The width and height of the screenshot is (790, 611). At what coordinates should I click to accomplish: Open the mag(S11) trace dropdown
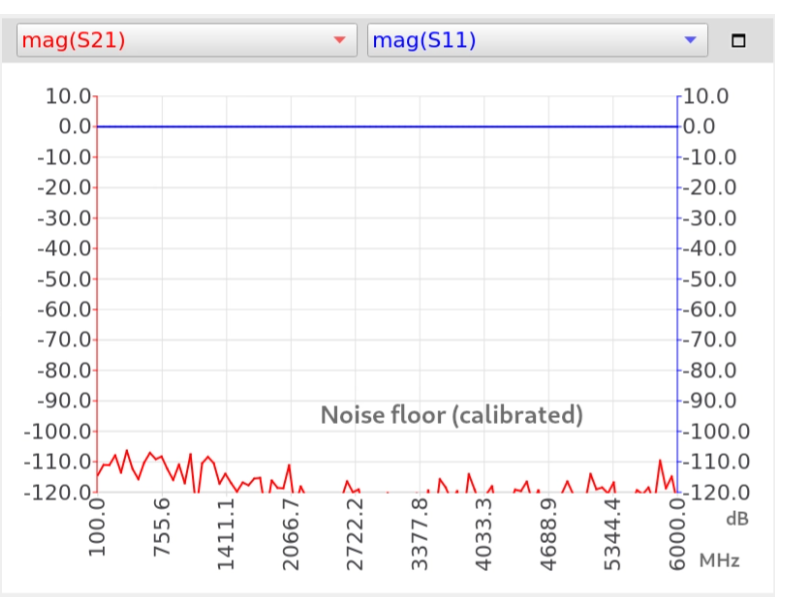pyautogui.click(x=537, y=41)
